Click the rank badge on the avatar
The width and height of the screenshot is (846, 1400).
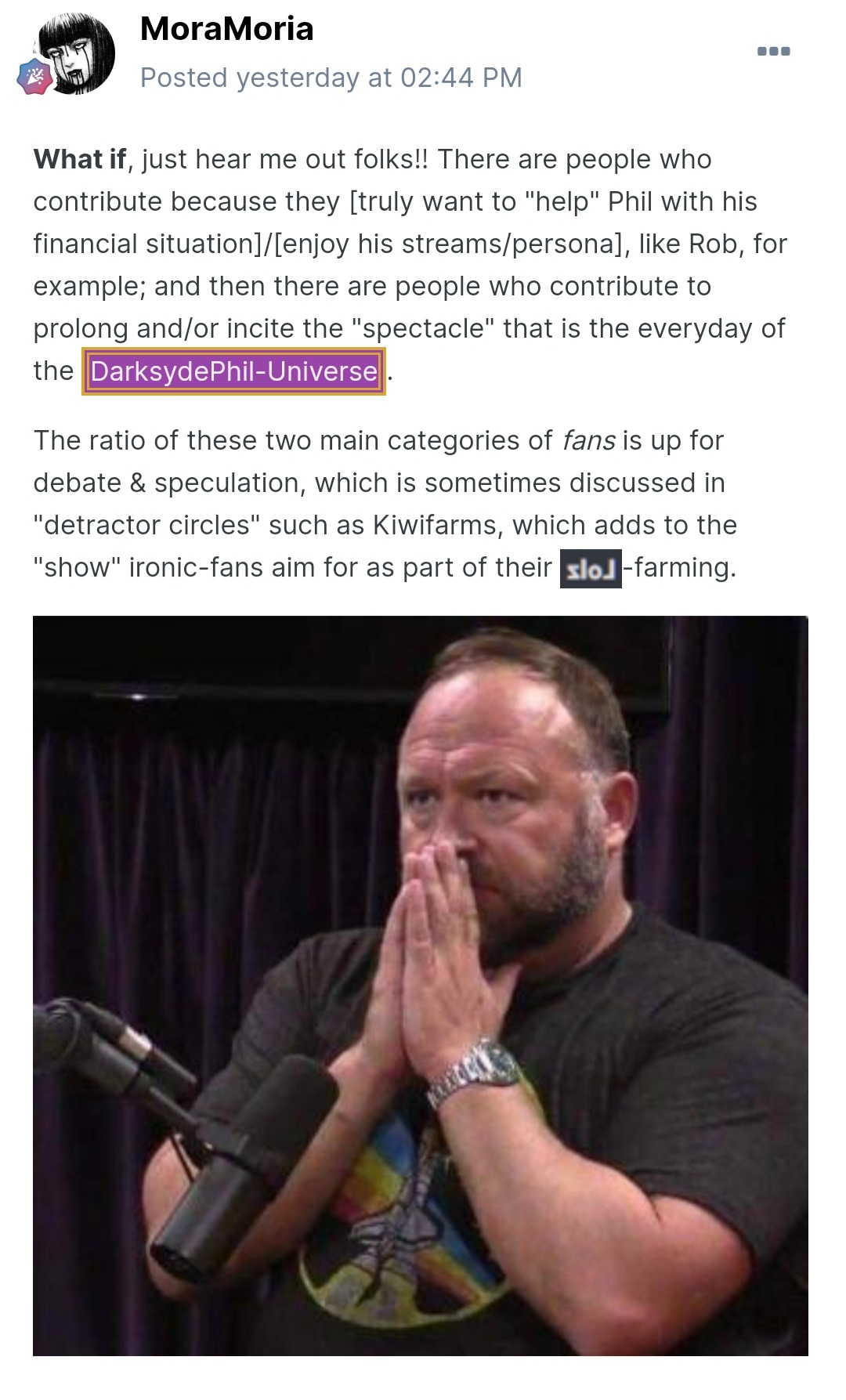[x=35, y=77]
